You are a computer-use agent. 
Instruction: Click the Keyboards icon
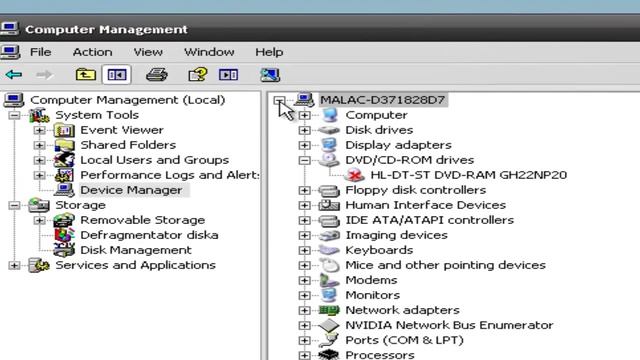329,250
